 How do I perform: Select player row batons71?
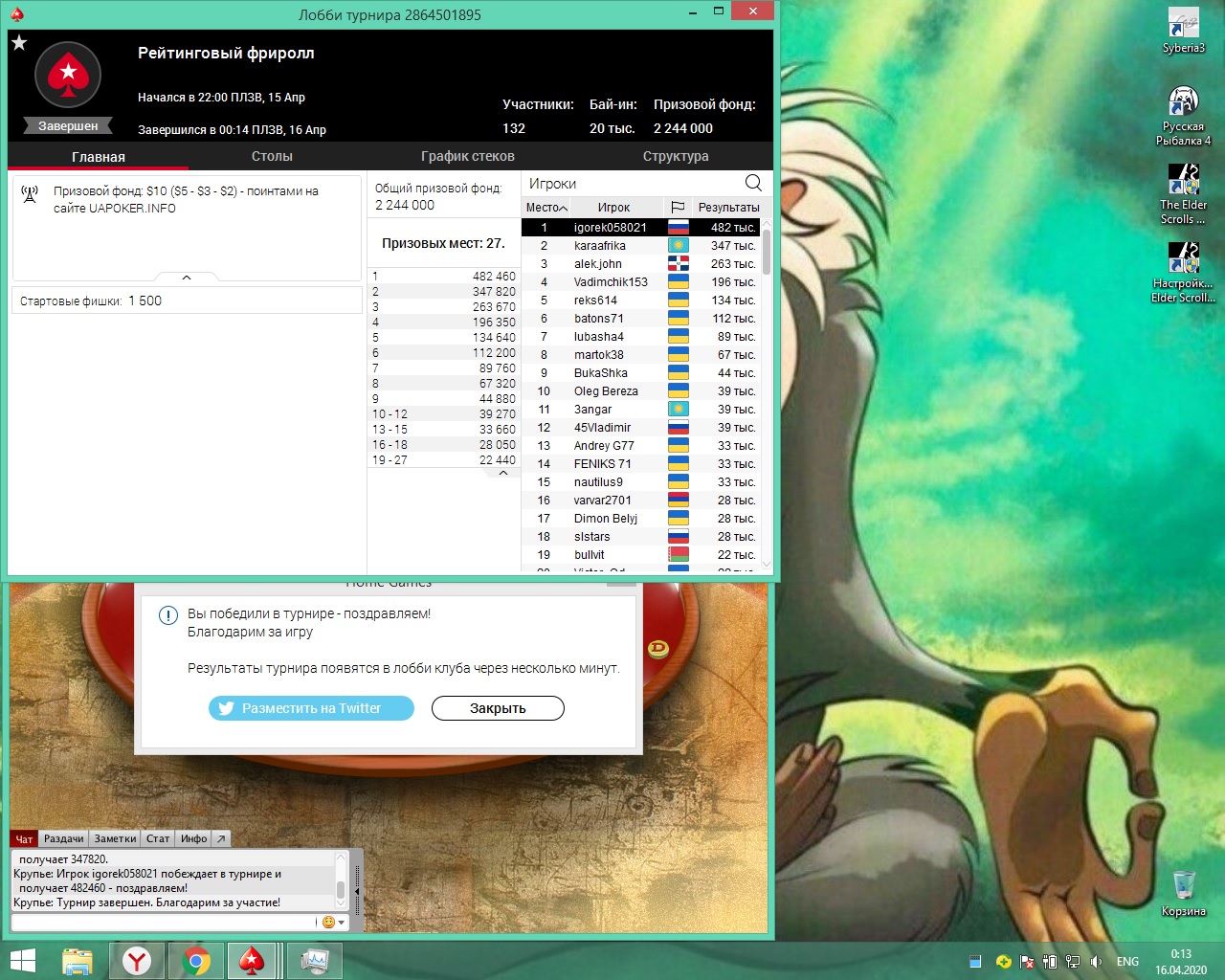click(640, 319)
